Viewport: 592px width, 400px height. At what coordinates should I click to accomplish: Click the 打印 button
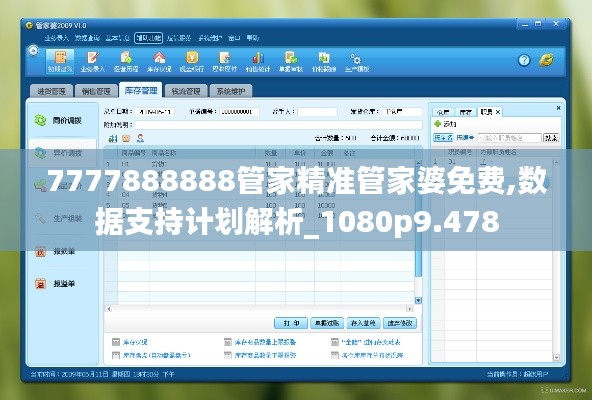(x=291, y=323)
